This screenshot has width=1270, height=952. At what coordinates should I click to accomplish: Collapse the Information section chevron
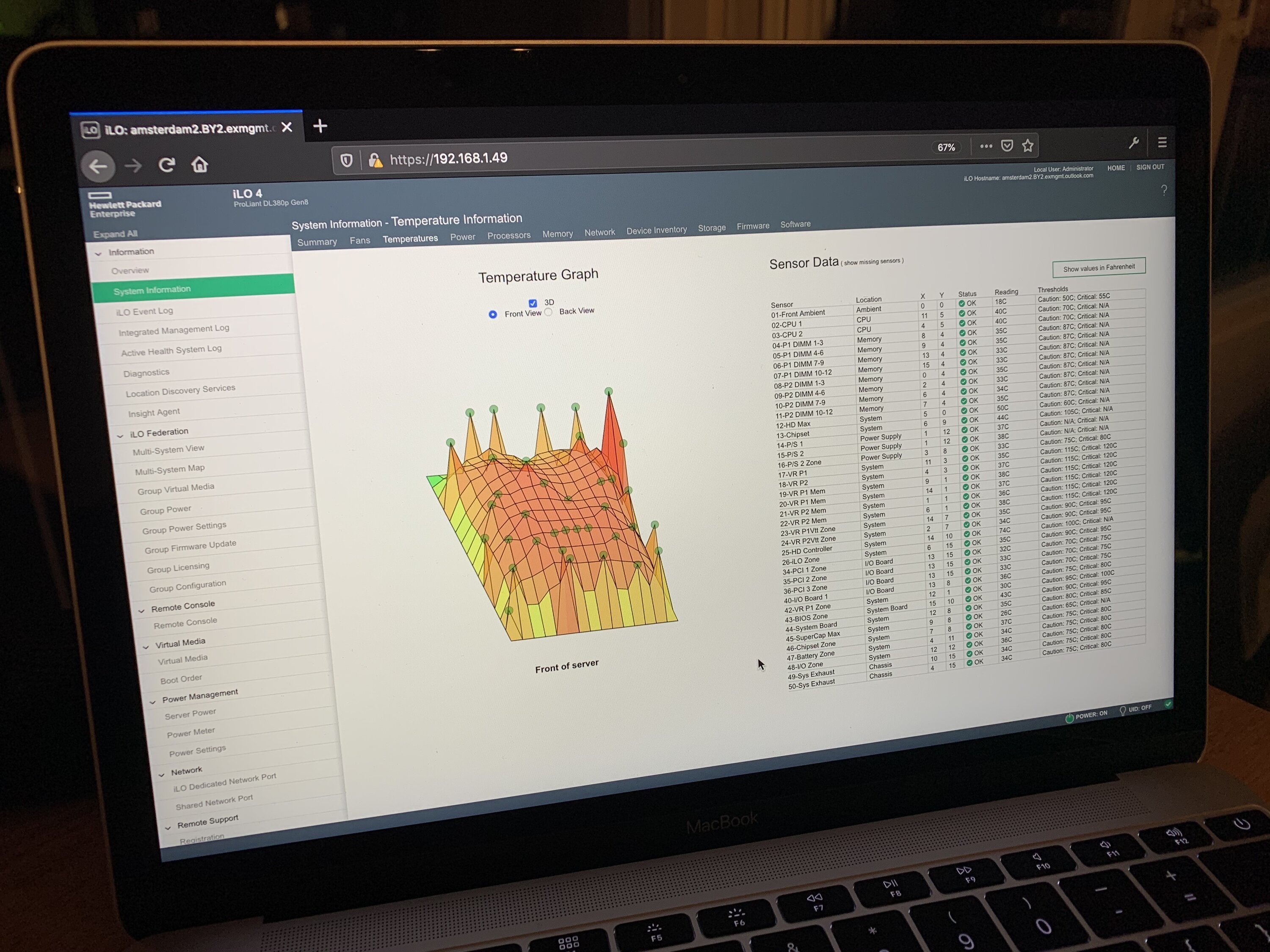coord(99,253)
